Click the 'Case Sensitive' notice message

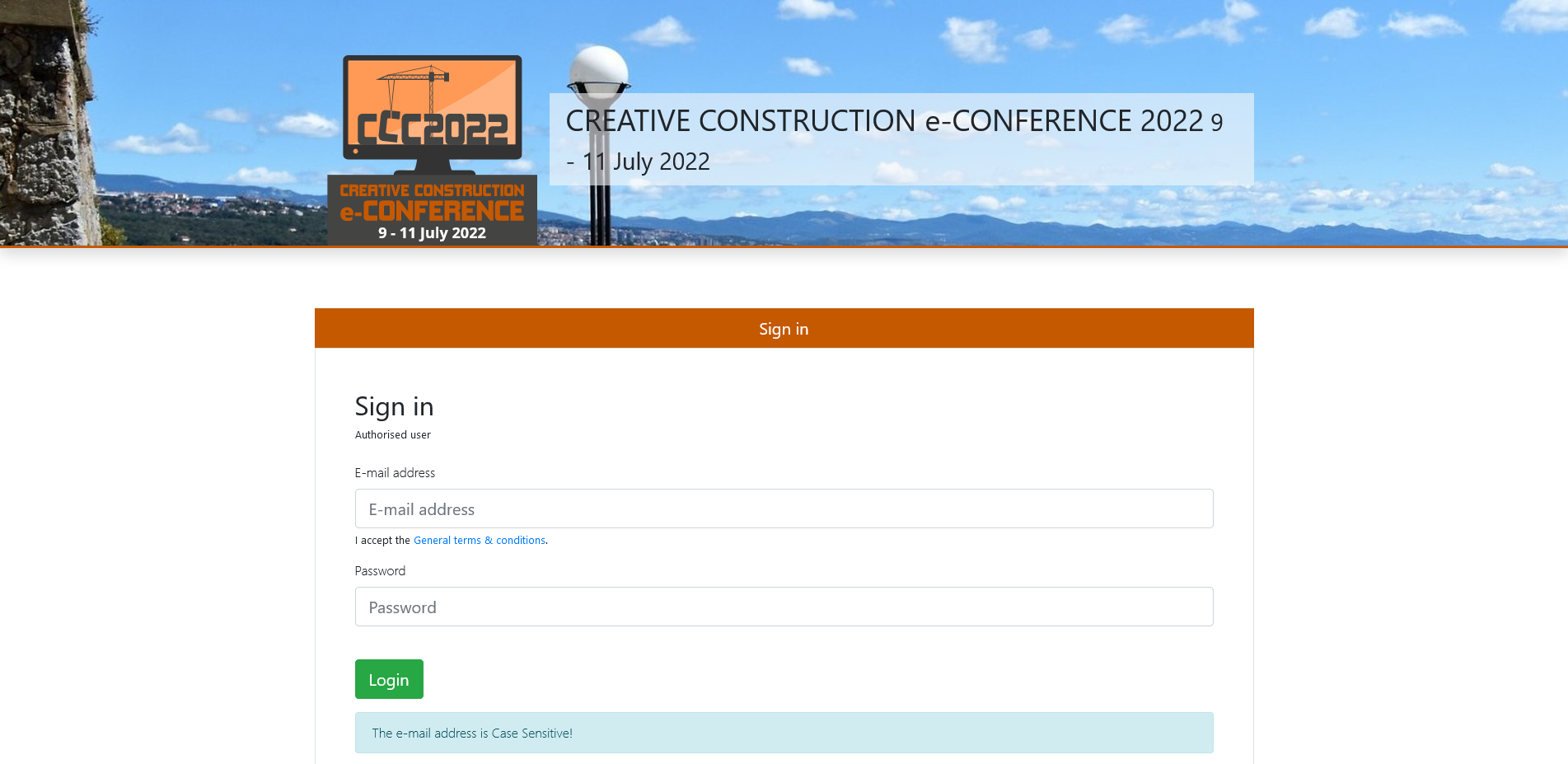pos(784,733)
